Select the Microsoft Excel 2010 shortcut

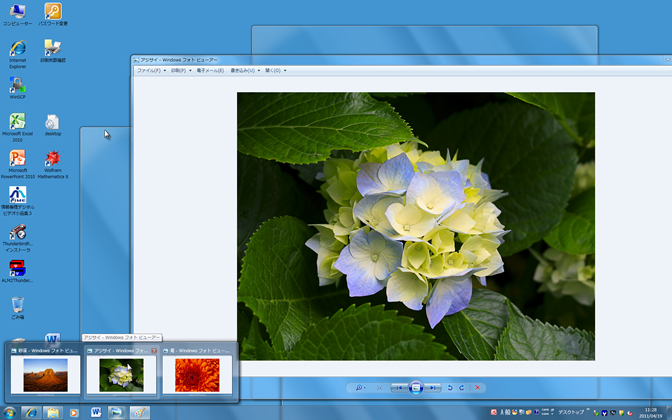17,127
